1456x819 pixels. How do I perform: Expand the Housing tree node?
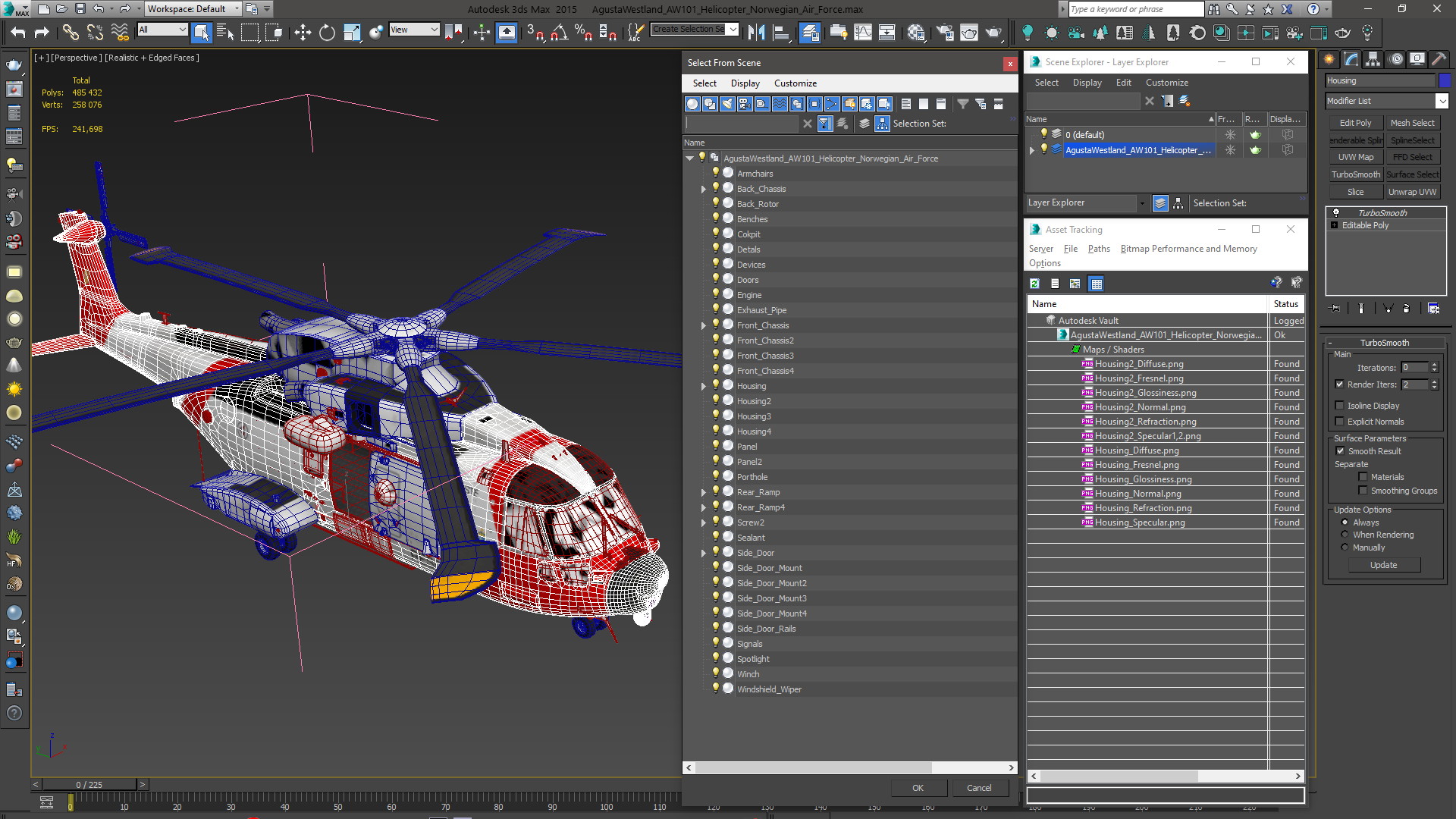pos(704,386)
